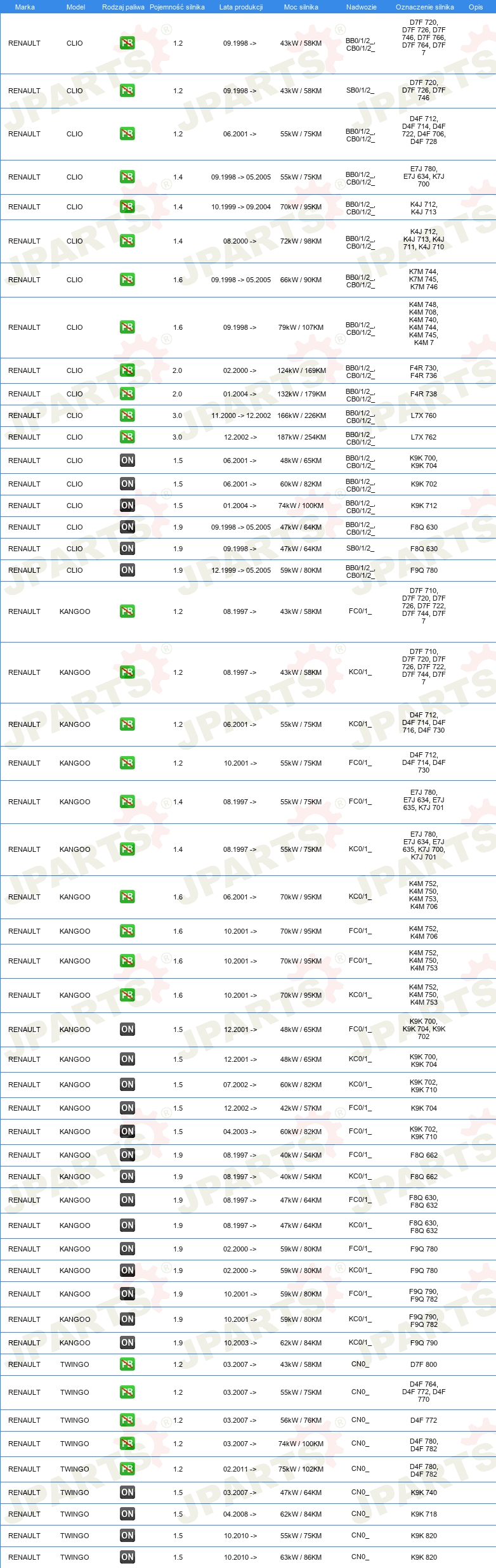Click the power cell 124kW / 169KM
The width and height of the screenshot is (496, 1568).
point(301,370)
